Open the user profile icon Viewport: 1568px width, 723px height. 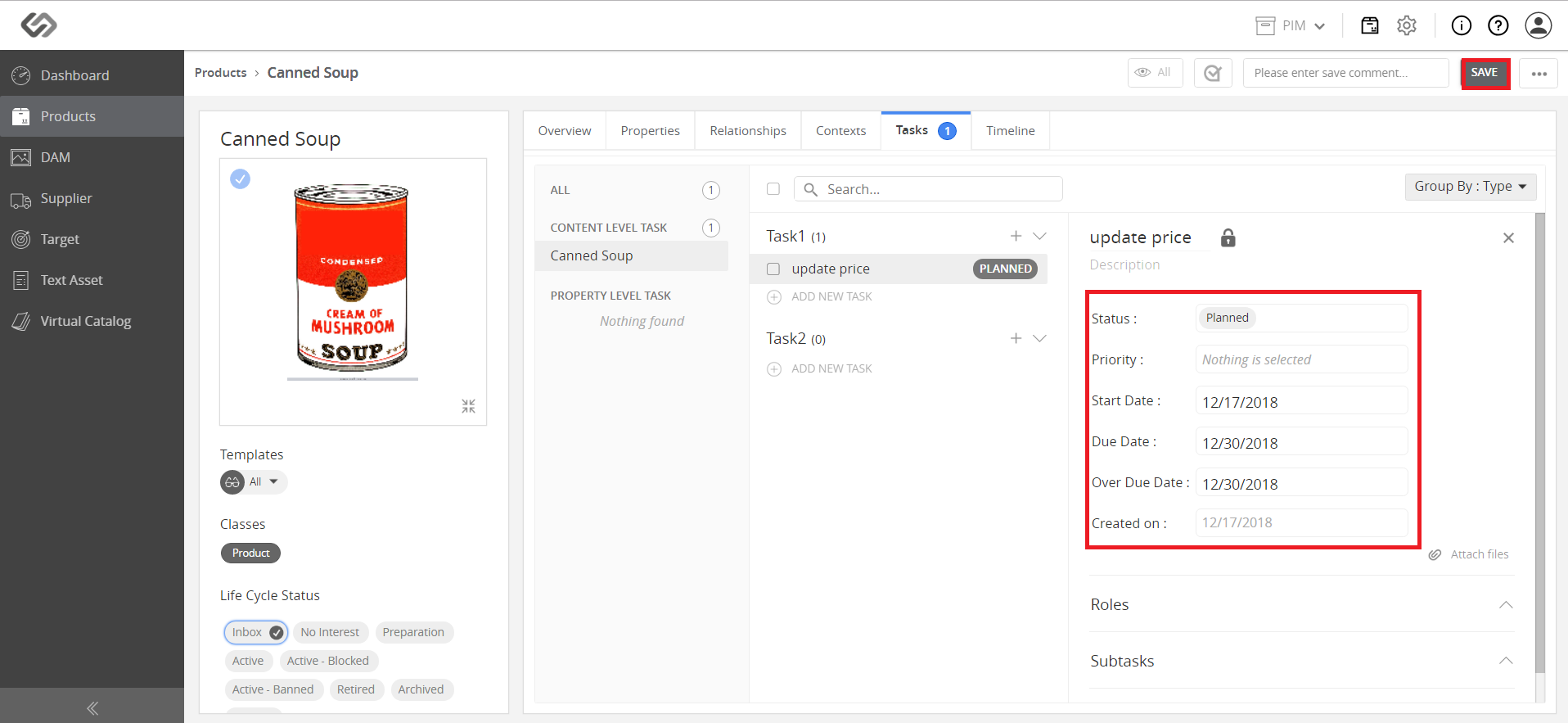[1539, 25]
